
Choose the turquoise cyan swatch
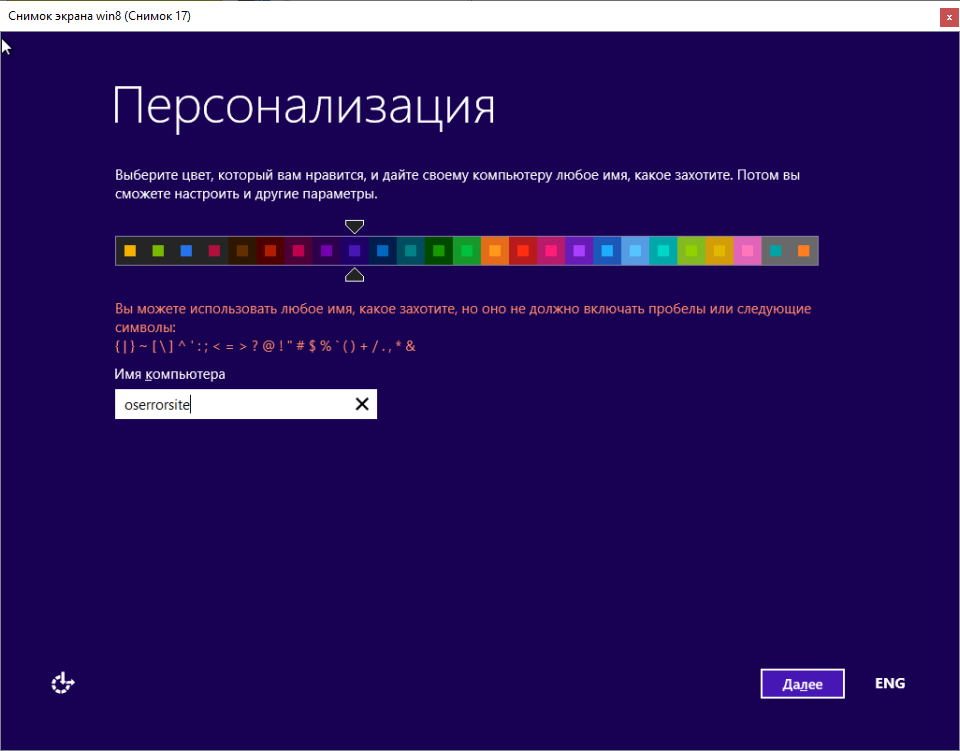663,251
